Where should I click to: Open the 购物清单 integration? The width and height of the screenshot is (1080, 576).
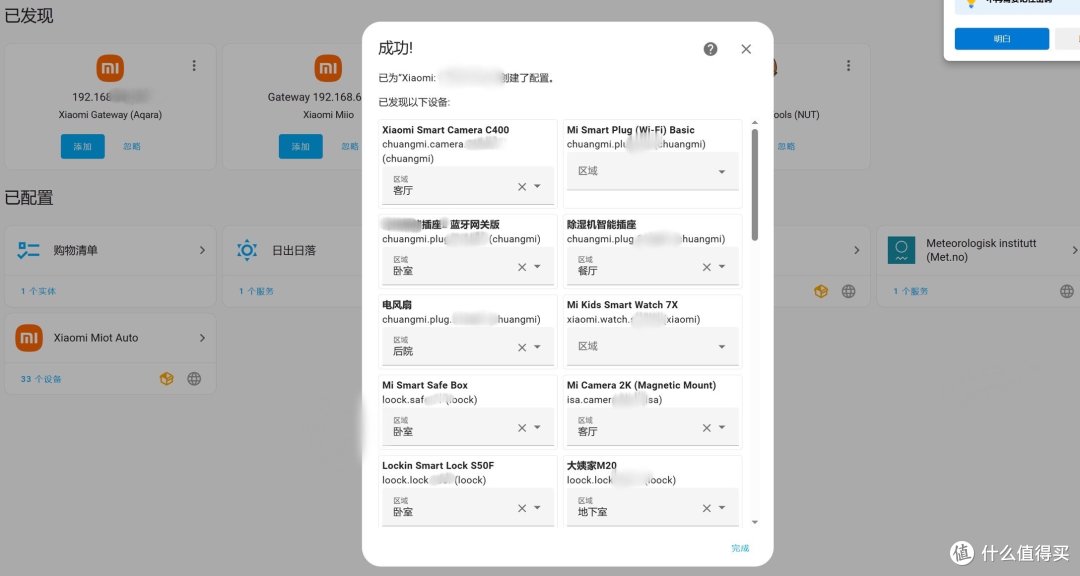pyautogui.click(x=110, y=250)
